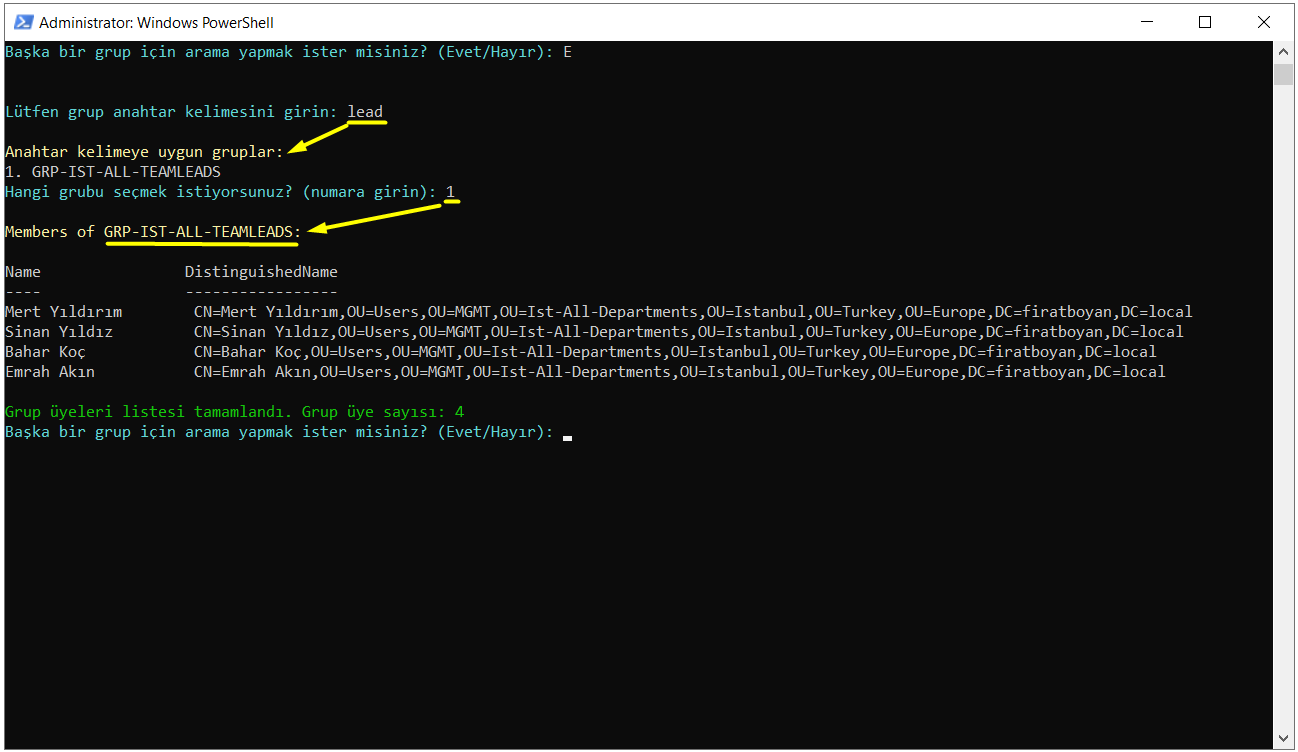Close the PowerShell window
1298x752 pixels.
coord(1263,21)
